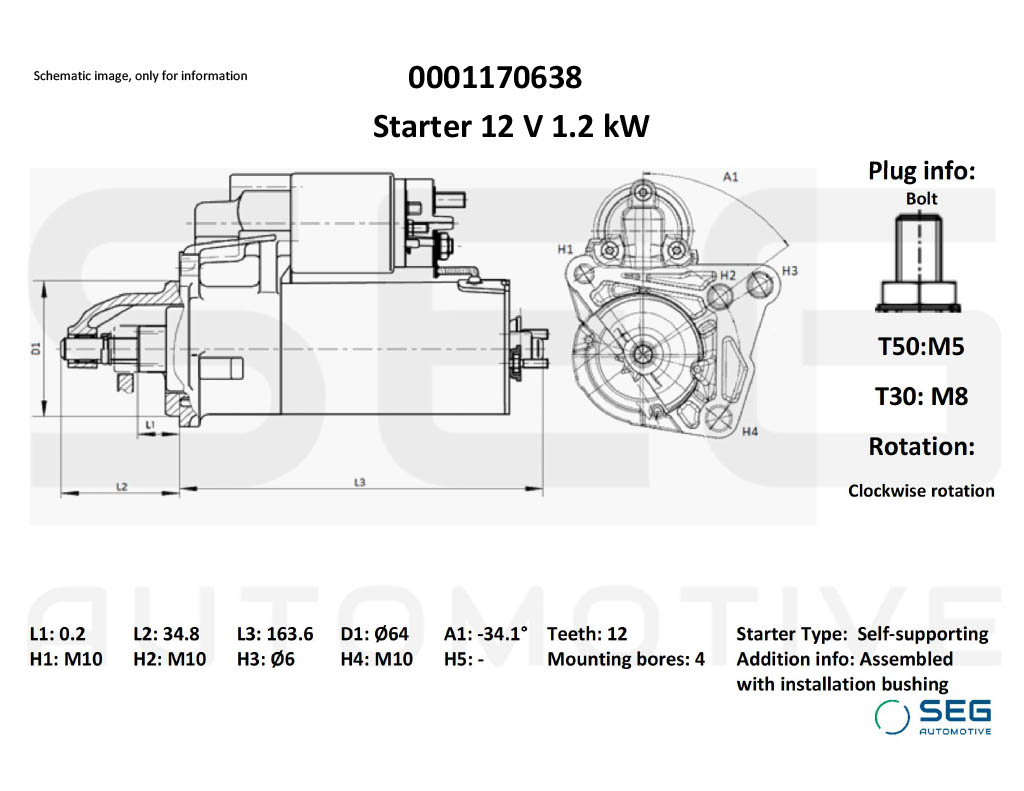This screenshot has width=1024, height=791.
Task: Click the part number 0001170638 heading
Action: 494,77
